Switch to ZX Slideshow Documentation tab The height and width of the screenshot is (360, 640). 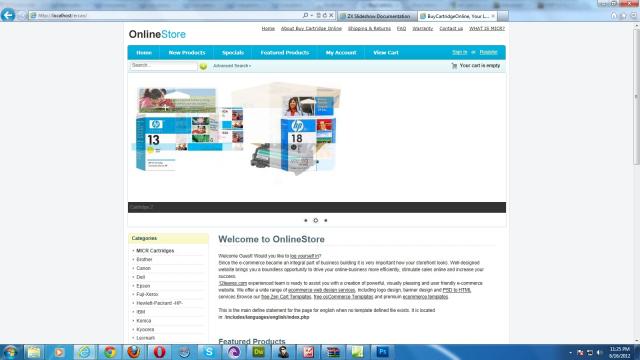(x=378, y=16)
